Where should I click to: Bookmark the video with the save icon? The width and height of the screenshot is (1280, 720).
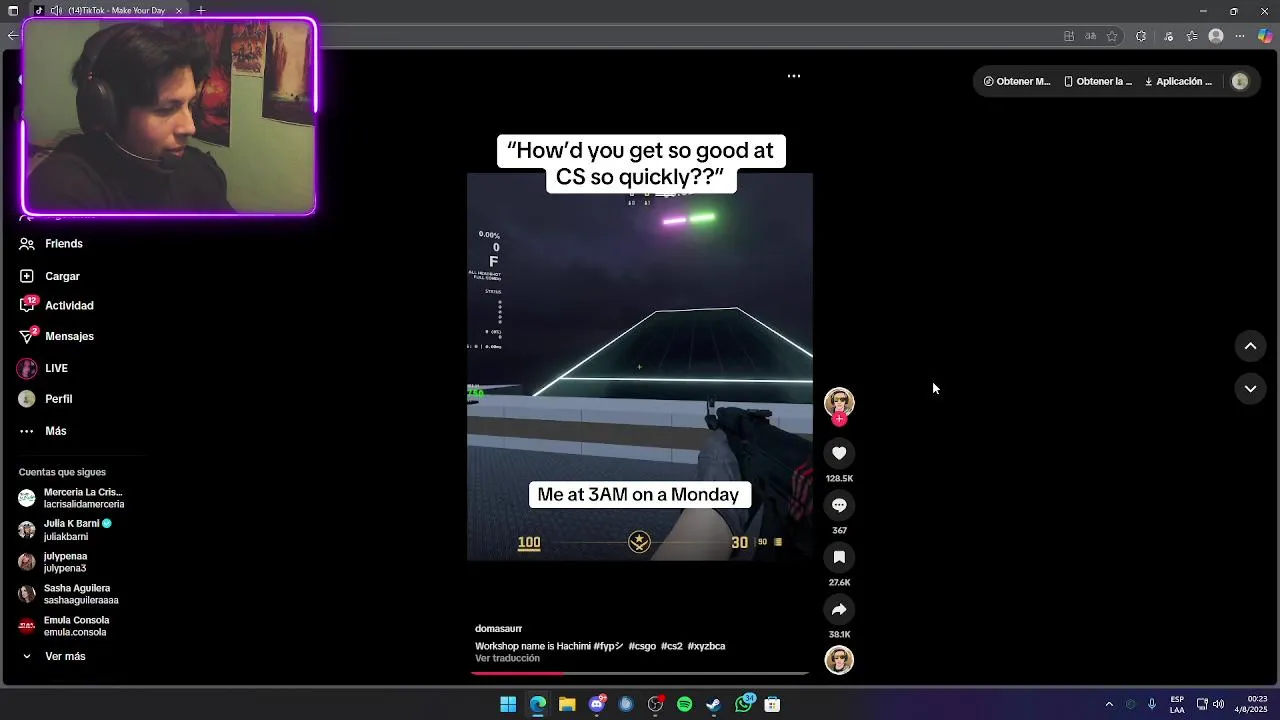[x=839, y=557]
